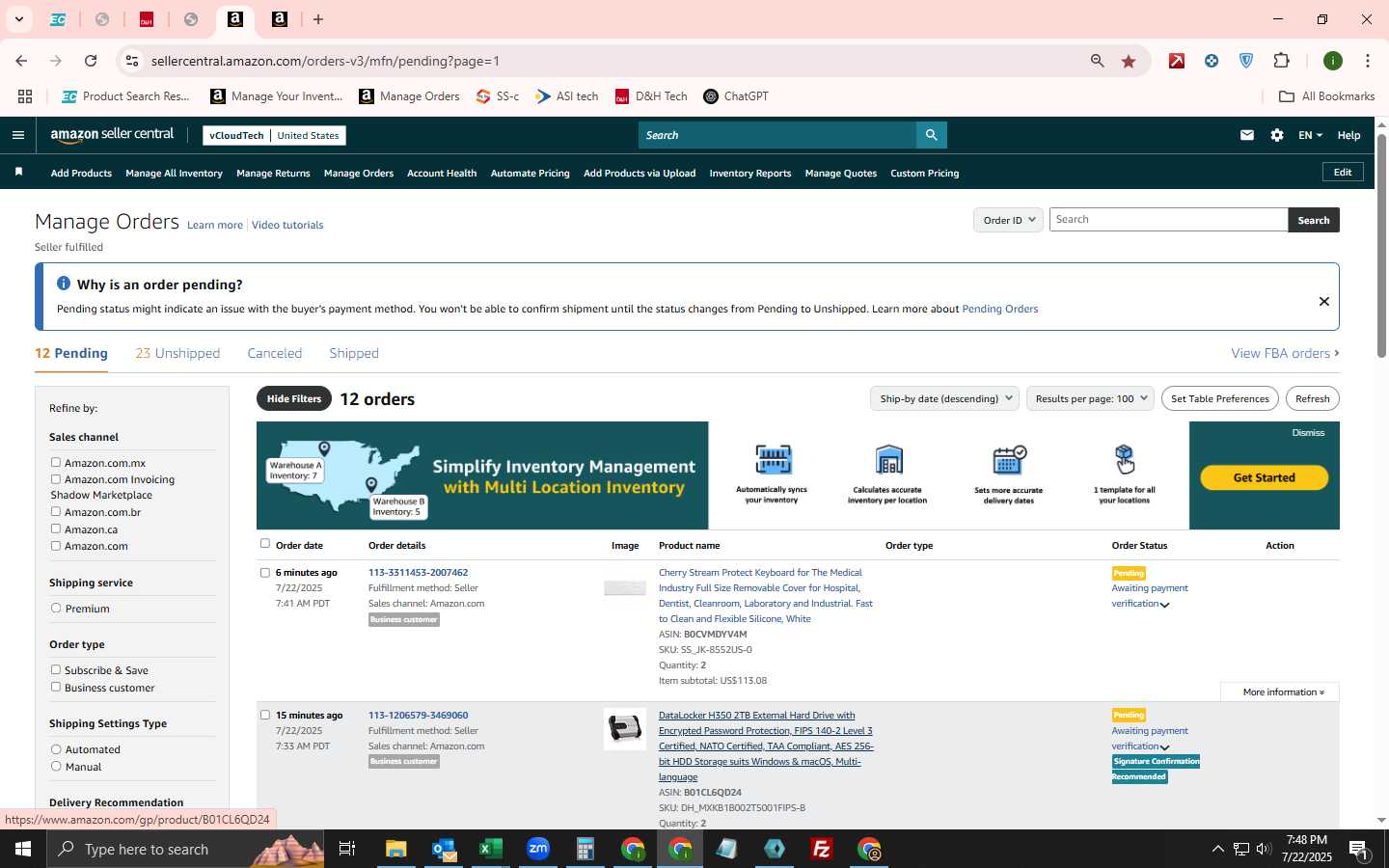Click the blue shield extension icon

(x=1246, y=61)
